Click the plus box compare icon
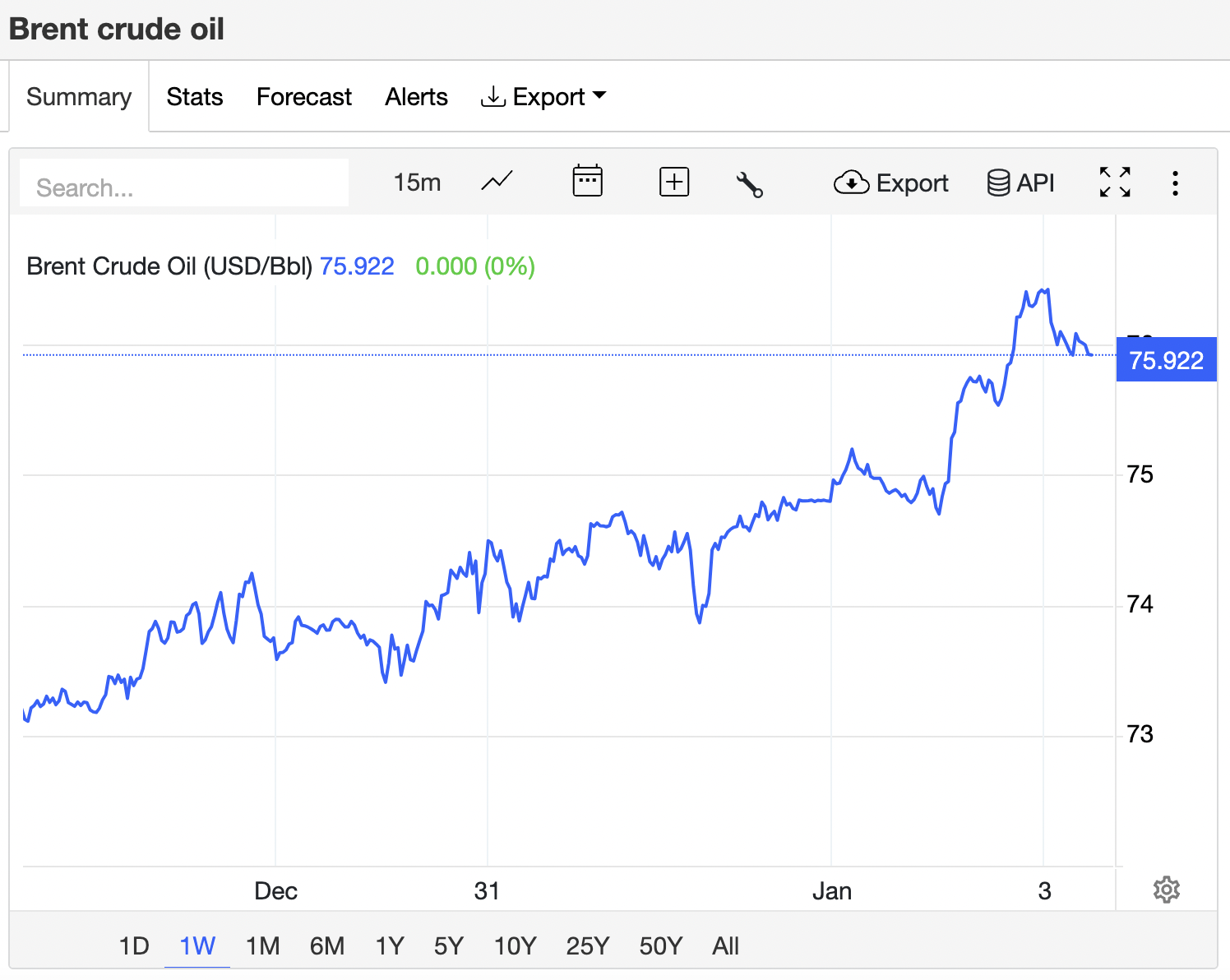The image size is (1230, 980). (x=674, y=182)
